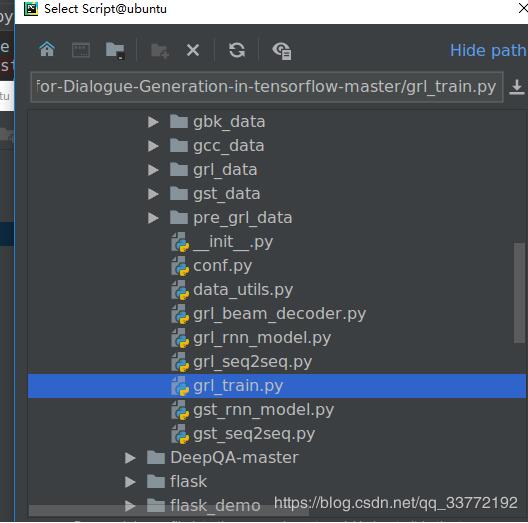Toggle show hidden files icon
This screenshot has width=528, height=523.
pyautogui.click(x=282, y=51)
